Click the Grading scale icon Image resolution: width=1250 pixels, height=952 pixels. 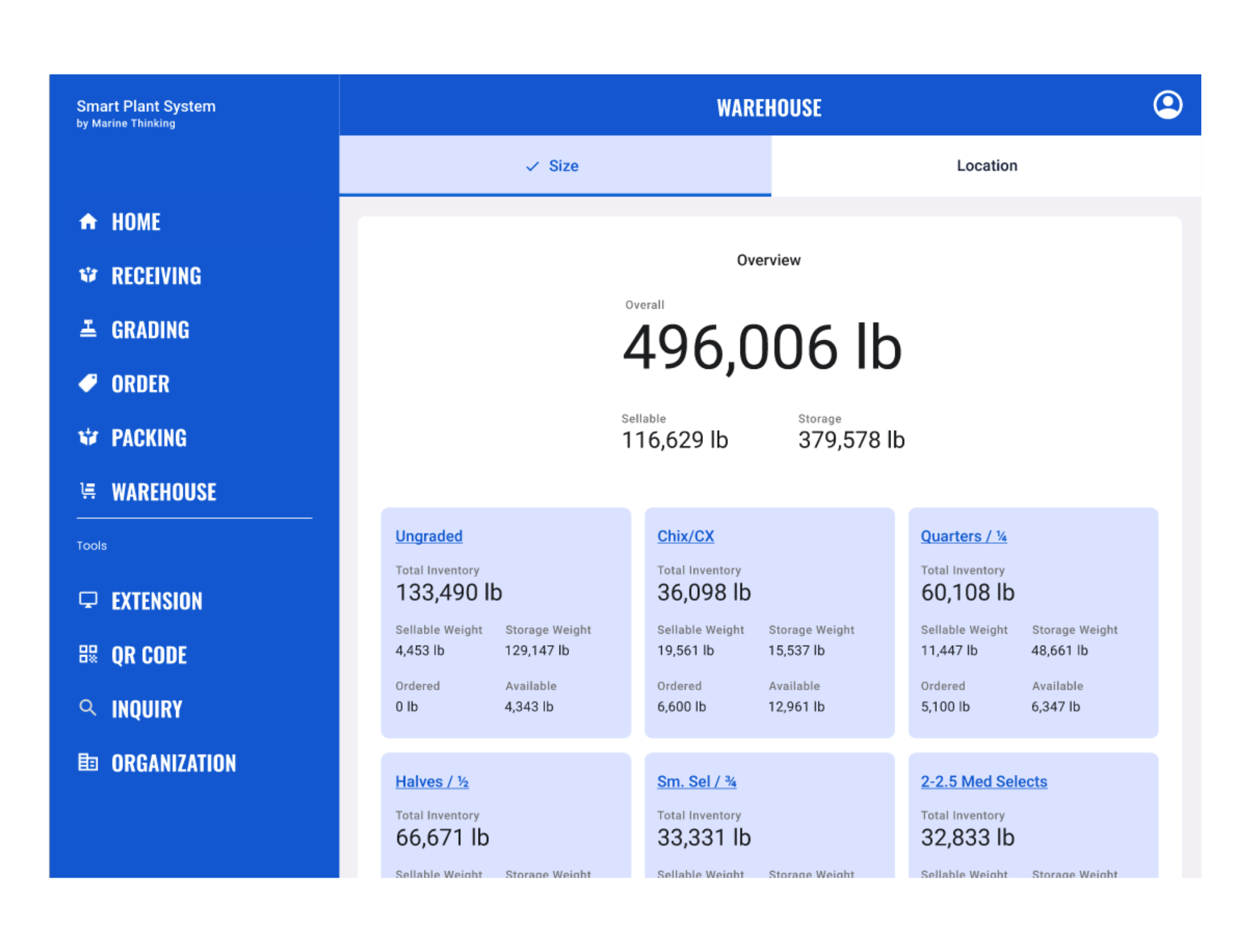click(88, 329)
